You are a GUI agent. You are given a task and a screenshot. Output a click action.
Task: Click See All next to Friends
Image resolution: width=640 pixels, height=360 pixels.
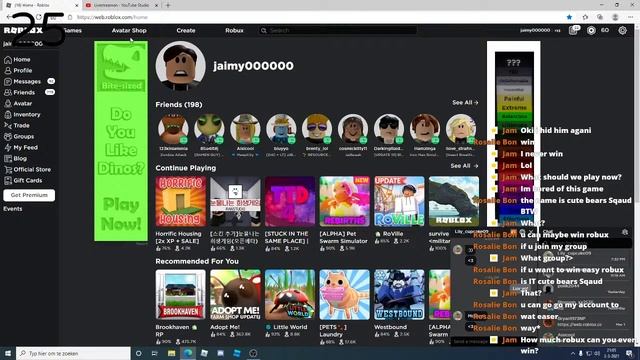pyautogui.click(x=465, y=103)
